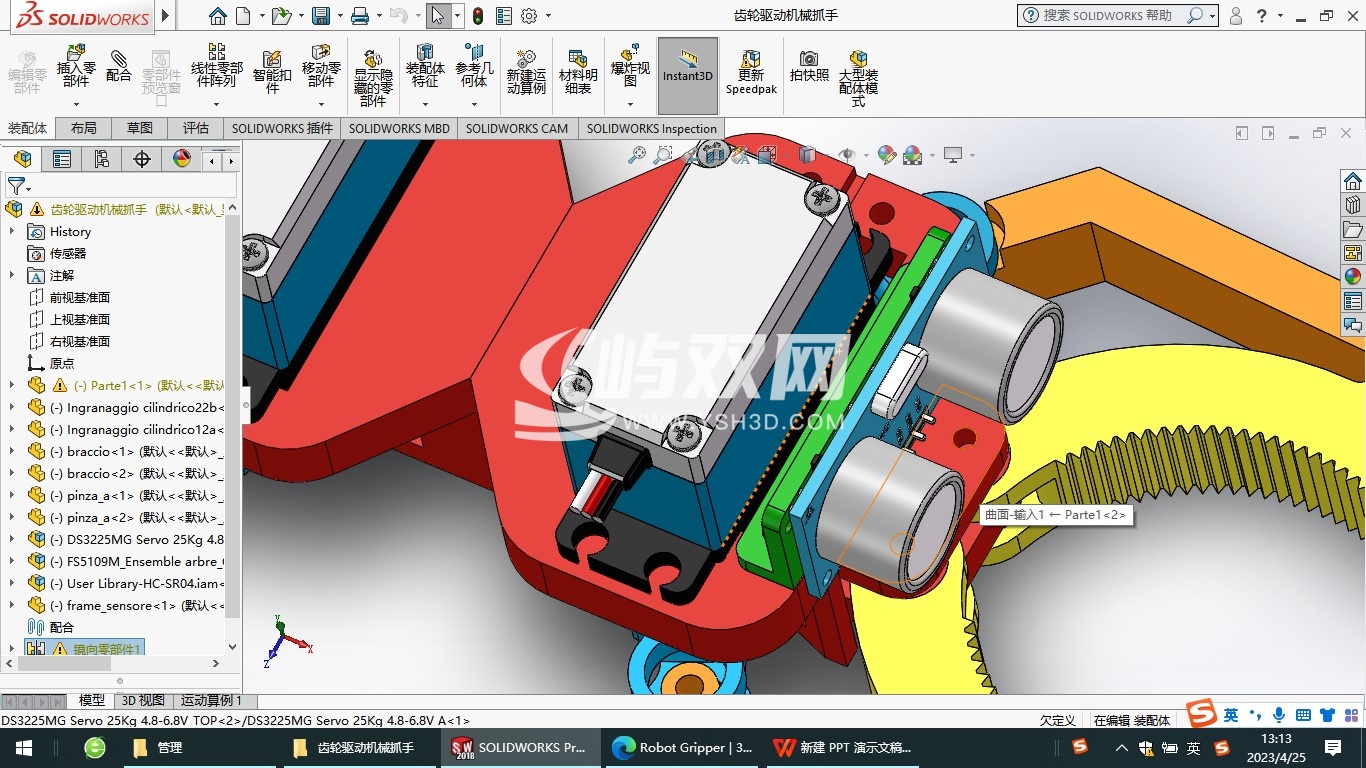This screenshot has height=768, width=1366.
Task: Open the DimXpertManager crosshair tab
Action: click(142, 159)
